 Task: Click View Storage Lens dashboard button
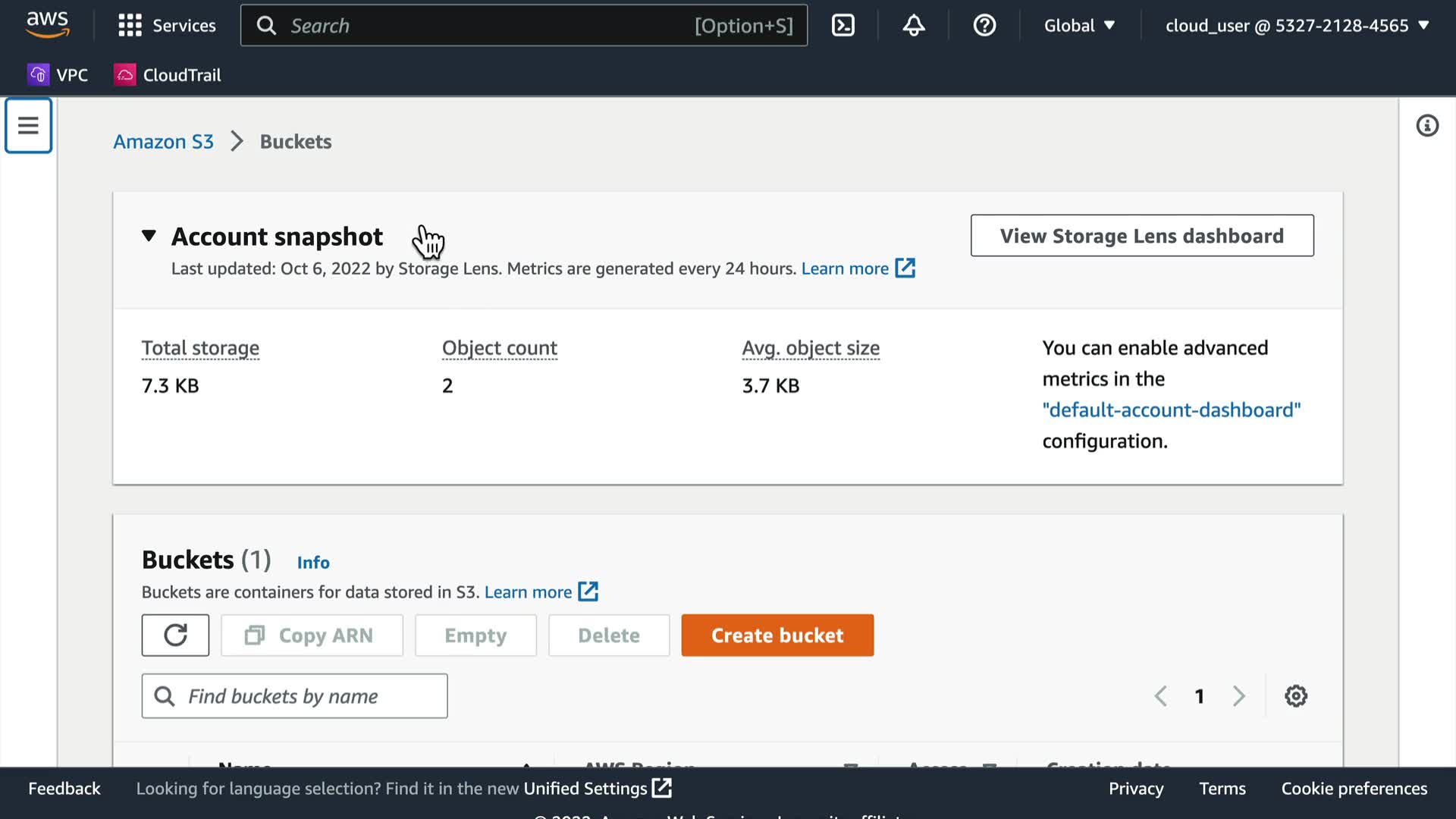click(x=1141, y=236)
